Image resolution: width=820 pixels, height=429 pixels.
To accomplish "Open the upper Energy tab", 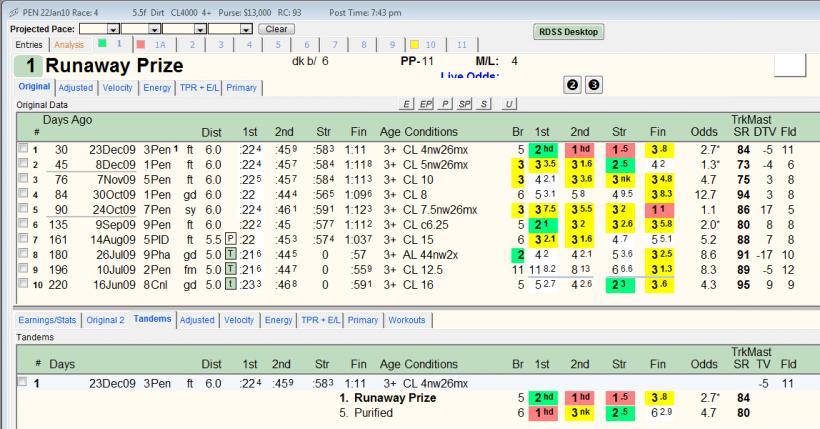I will (157, 87).
